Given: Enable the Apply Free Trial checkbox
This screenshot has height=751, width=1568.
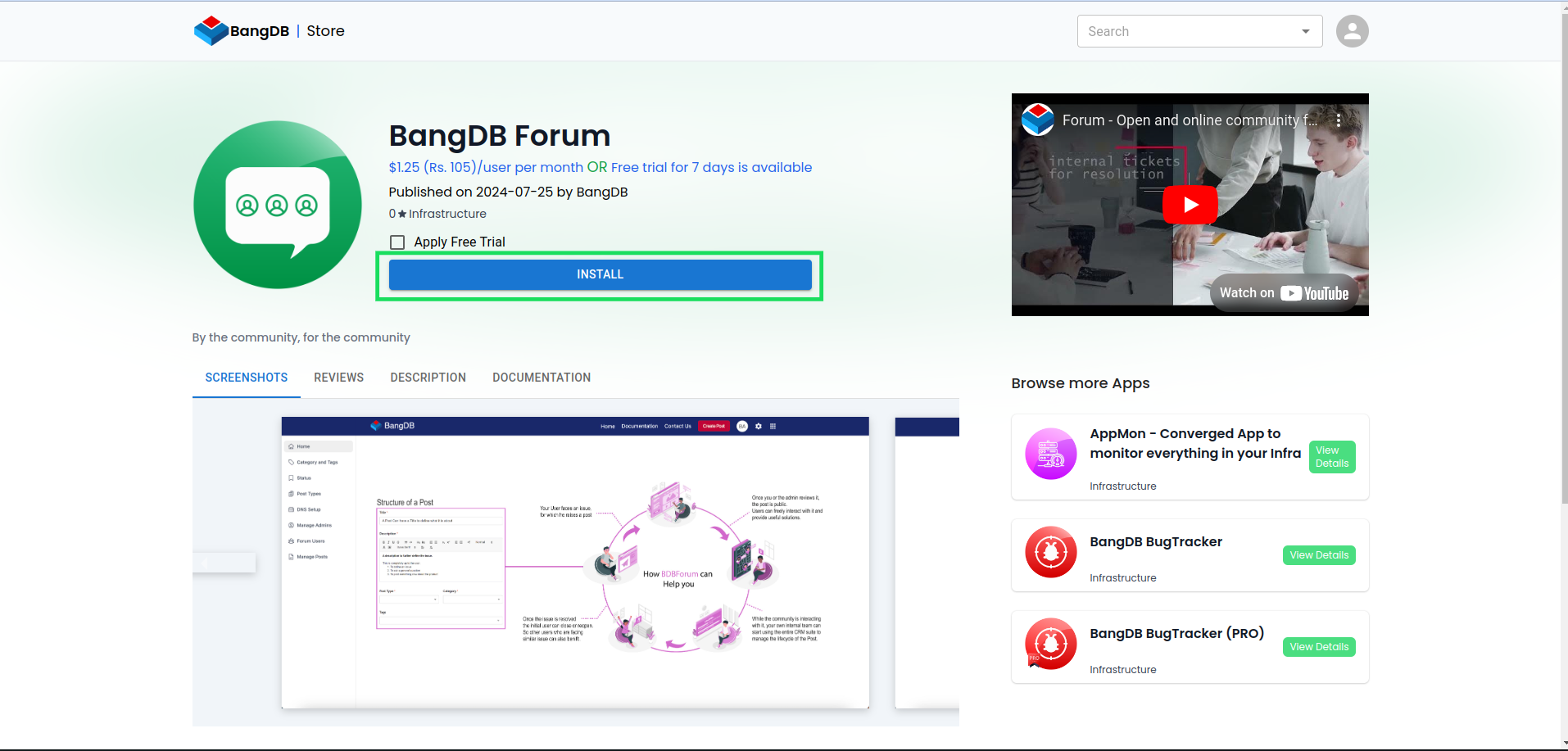Looking at the screenshot, I should (397, 242).
